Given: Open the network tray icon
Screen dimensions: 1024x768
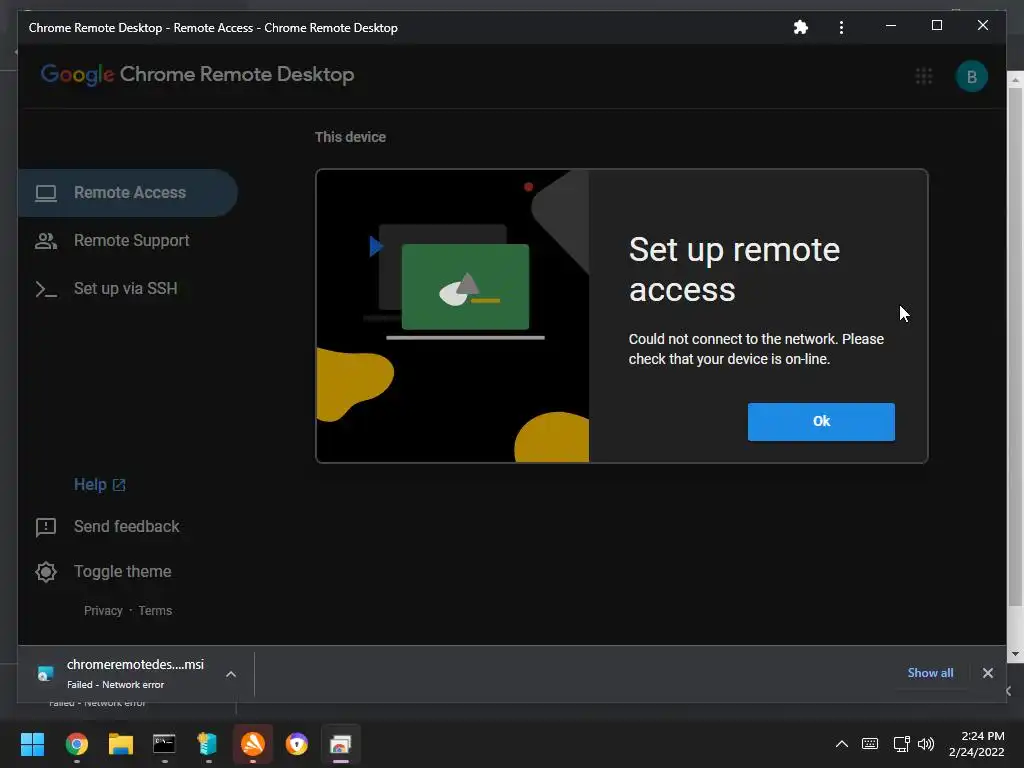Looking at the screenshot, I should tap(901, 744).
